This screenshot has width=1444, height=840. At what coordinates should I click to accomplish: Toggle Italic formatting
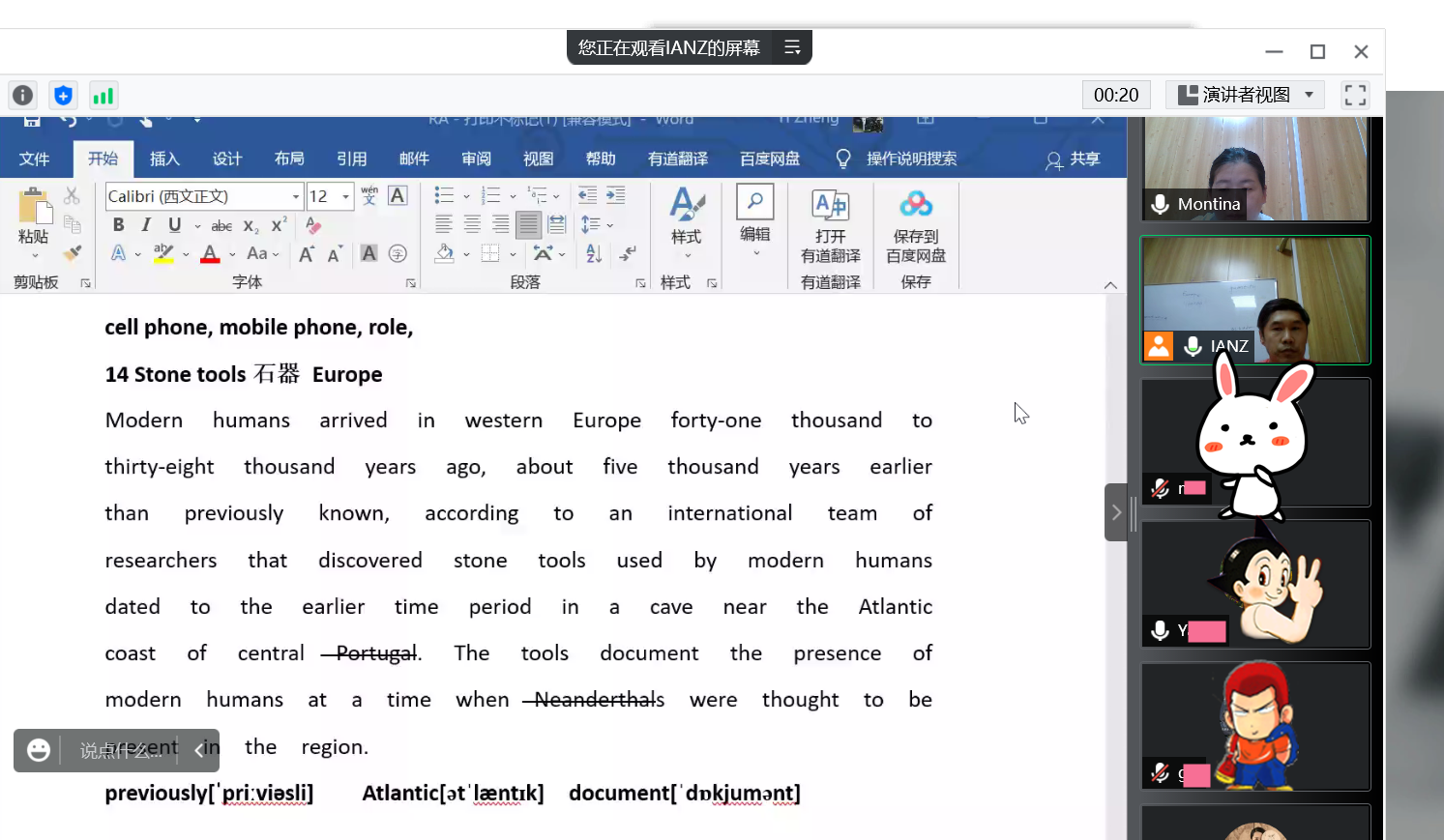coord(146,224)
